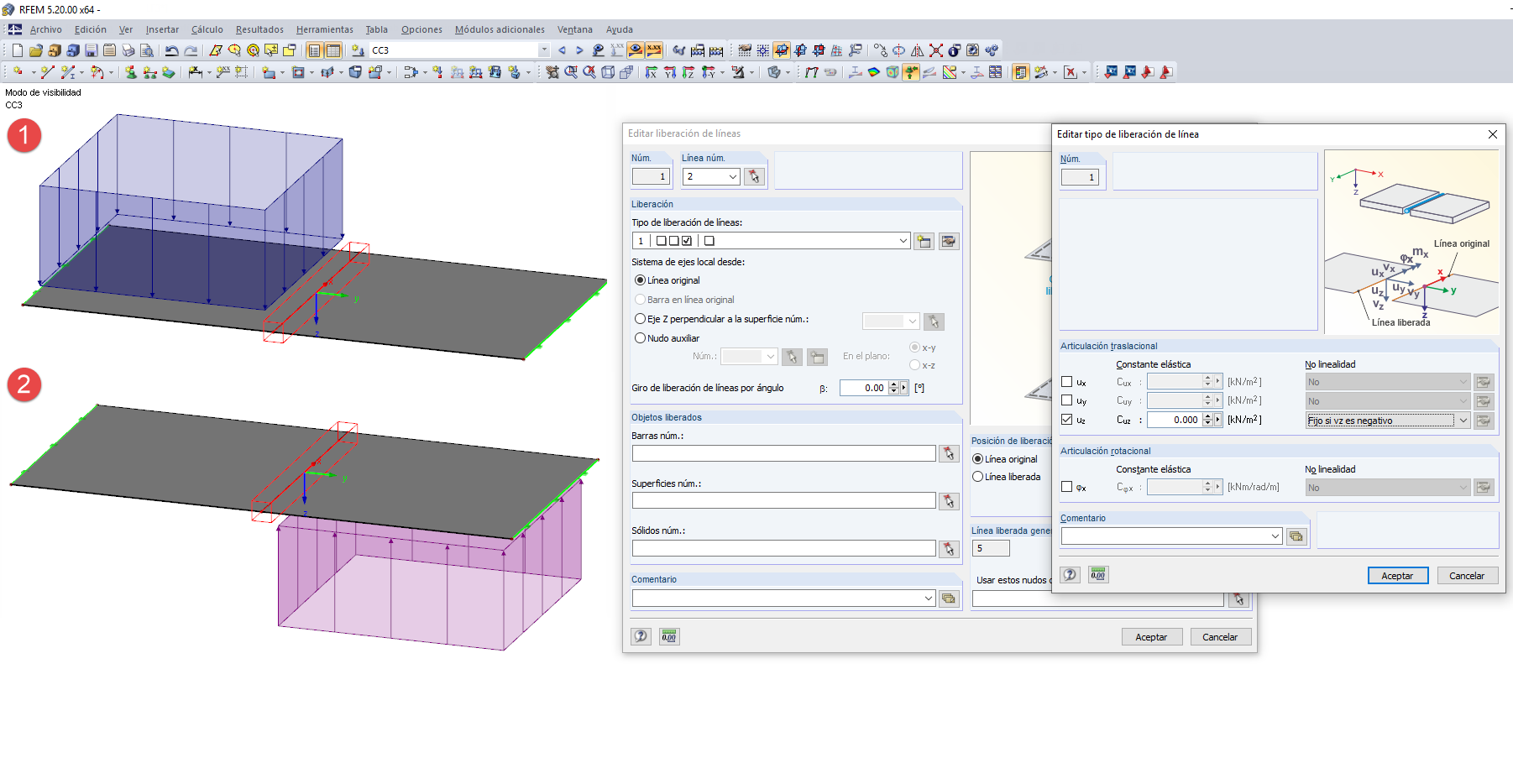Open the Cálculo menu
Image resolution: width=1513 pixels, height=784 pixels.
[x=207, y=29]
